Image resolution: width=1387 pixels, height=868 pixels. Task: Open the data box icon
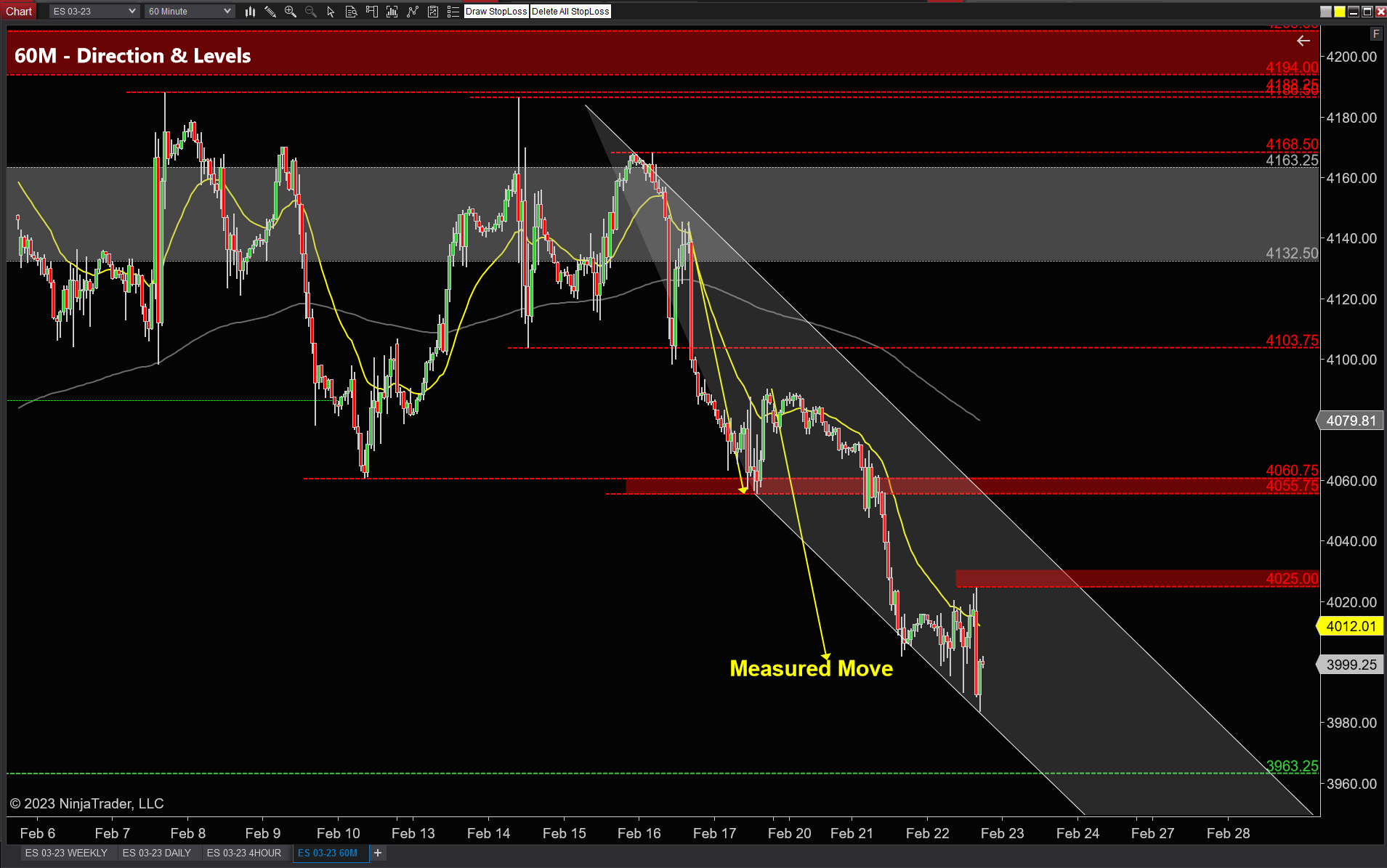(x=351, y=12)
